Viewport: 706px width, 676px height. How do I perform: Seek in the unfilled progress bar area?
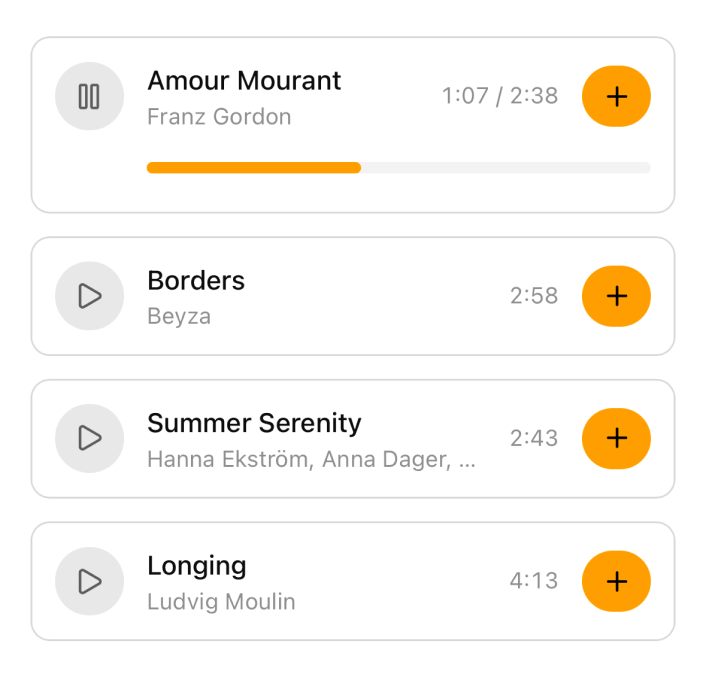pos(505,168)
